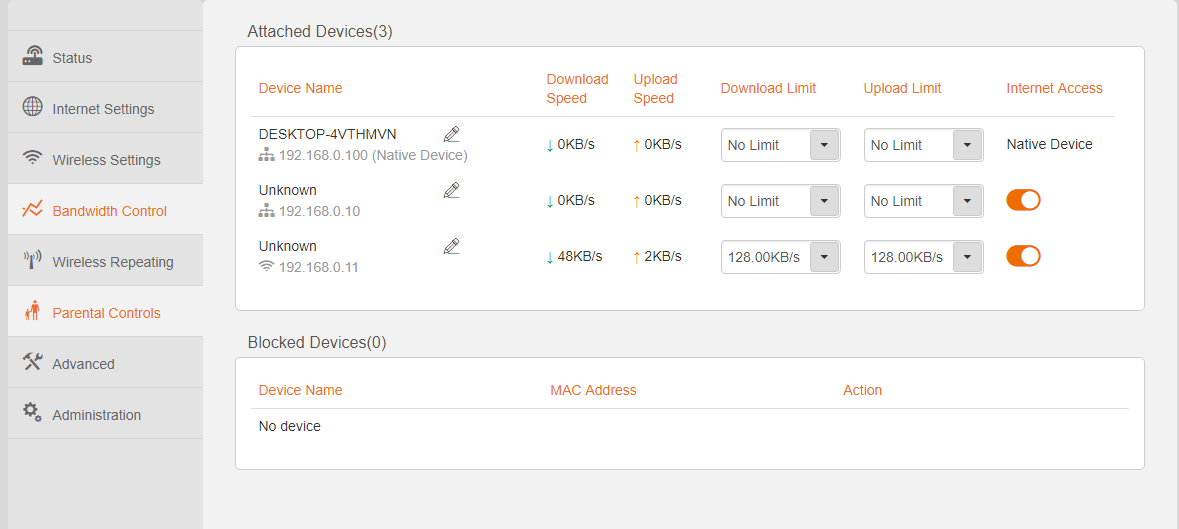Edit the DESKTOP-4VTHMVN device name
The image size is (1179, 529).
tap(451, 134)
